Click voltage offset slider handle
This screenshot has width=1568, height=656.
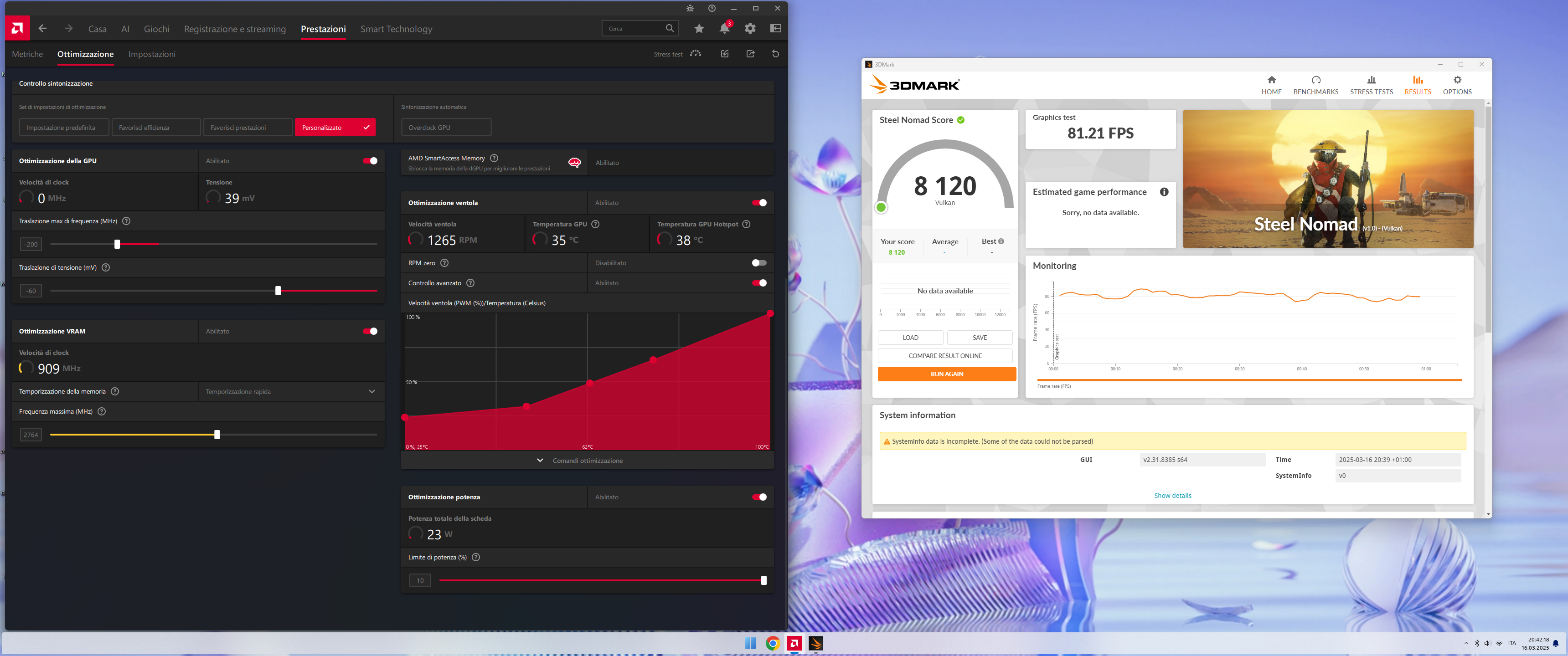pos(278,291)
